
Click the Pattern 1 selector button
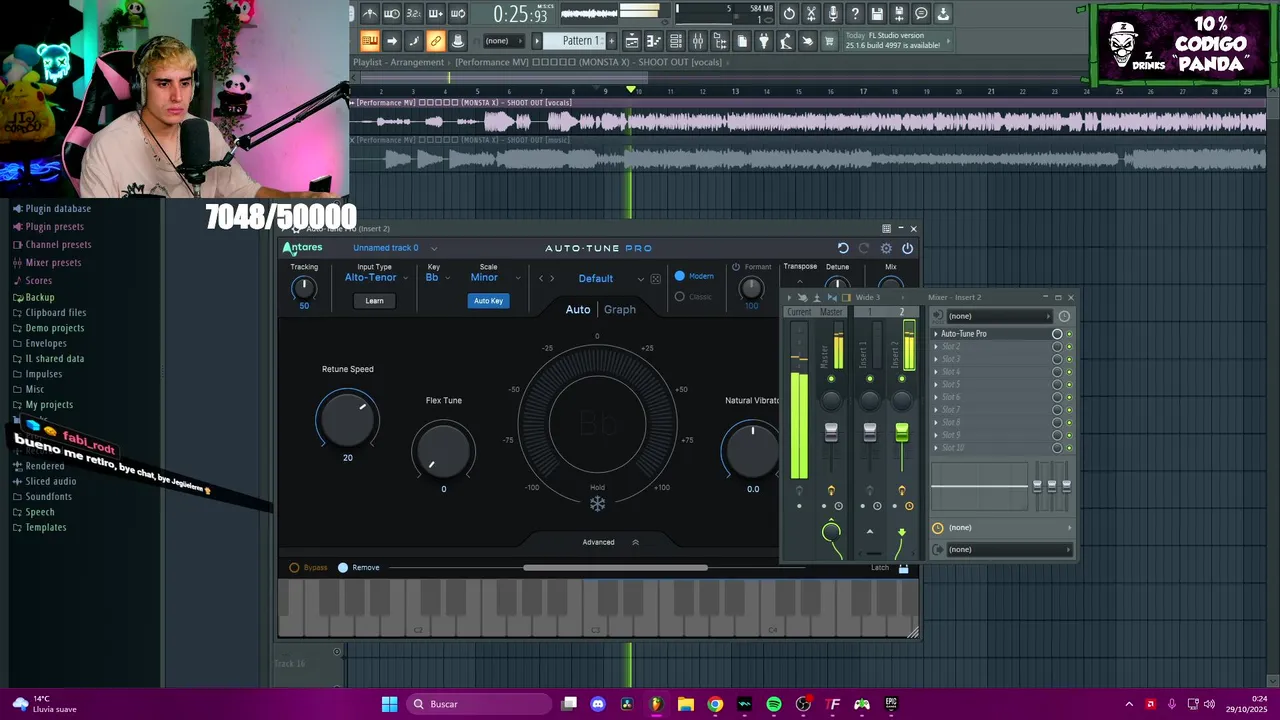click(577, 41)
